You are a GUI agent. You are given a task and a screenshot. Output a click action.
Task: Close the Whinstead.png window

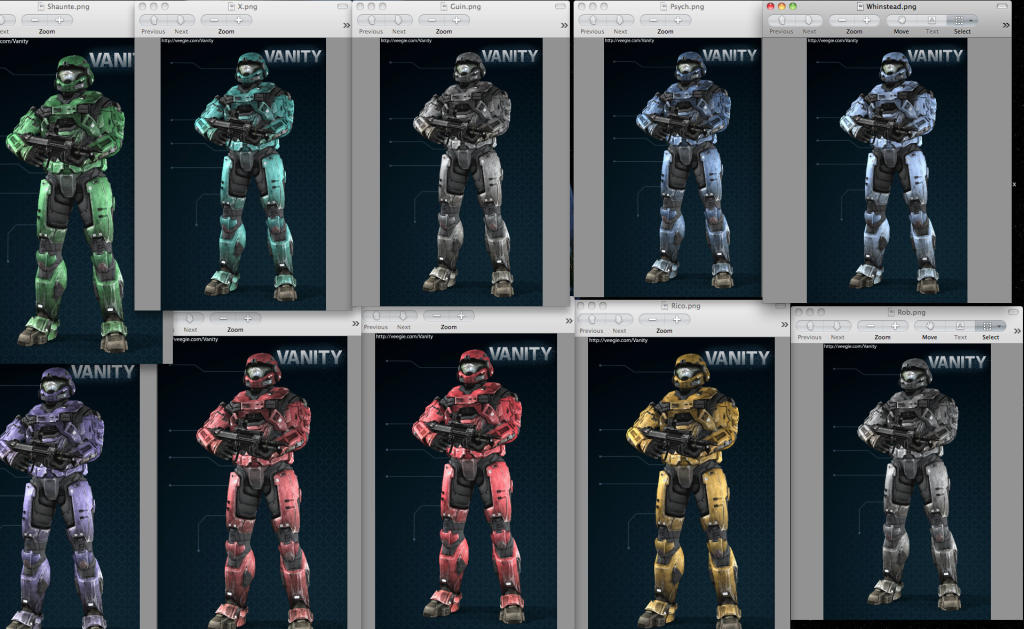(771, 7)
